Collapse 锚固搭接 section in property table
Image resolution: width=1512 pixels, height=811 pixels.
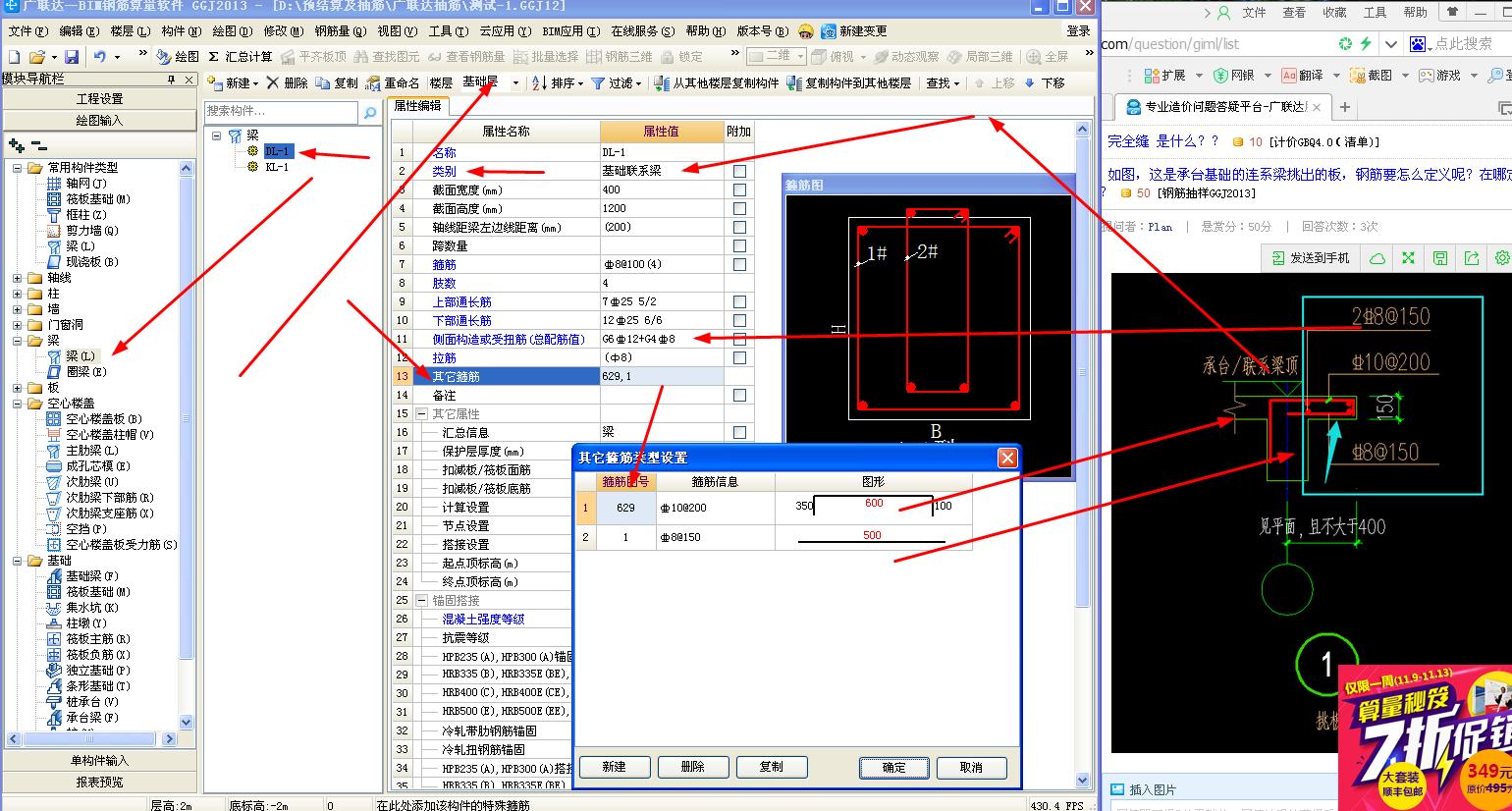click(x=421, y=600)
